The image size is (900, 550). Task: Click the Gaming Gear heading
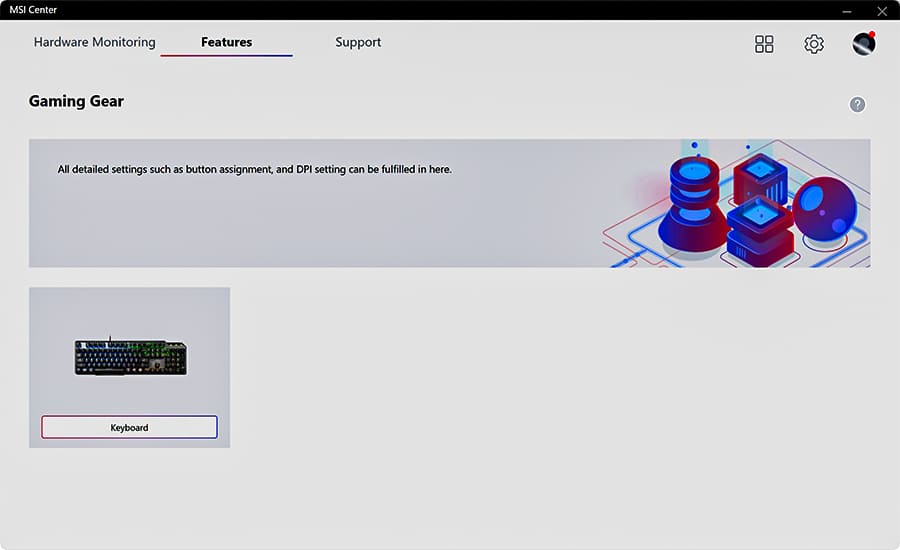(x=76, y=101)
